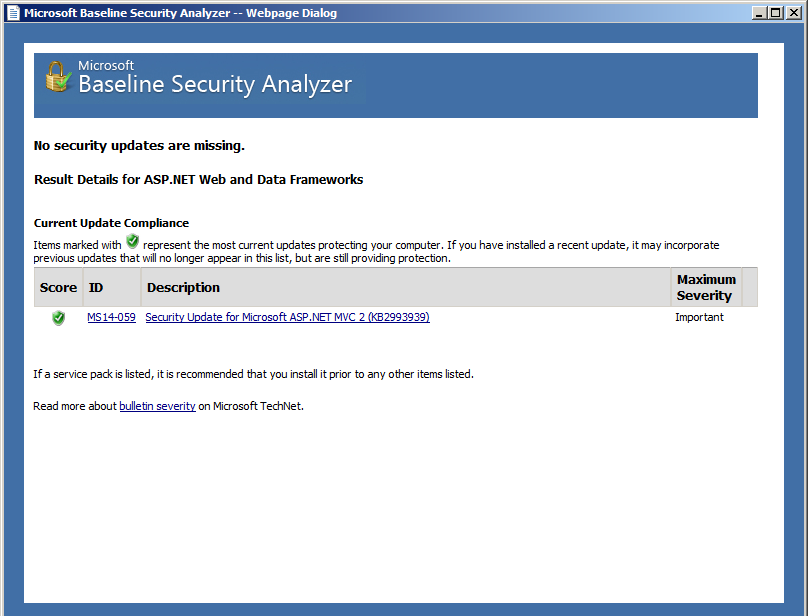Click green shield icon in compliance description text
Image resolution: width=808 pixels, height=616 pixels.
click(x=132, y=241)
